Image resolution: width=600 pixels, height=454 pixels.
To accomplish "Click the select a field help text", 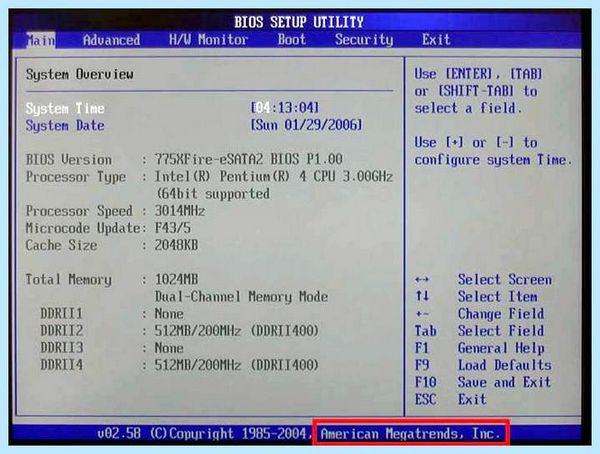I will pyautogui.click(x=468, y=108).
